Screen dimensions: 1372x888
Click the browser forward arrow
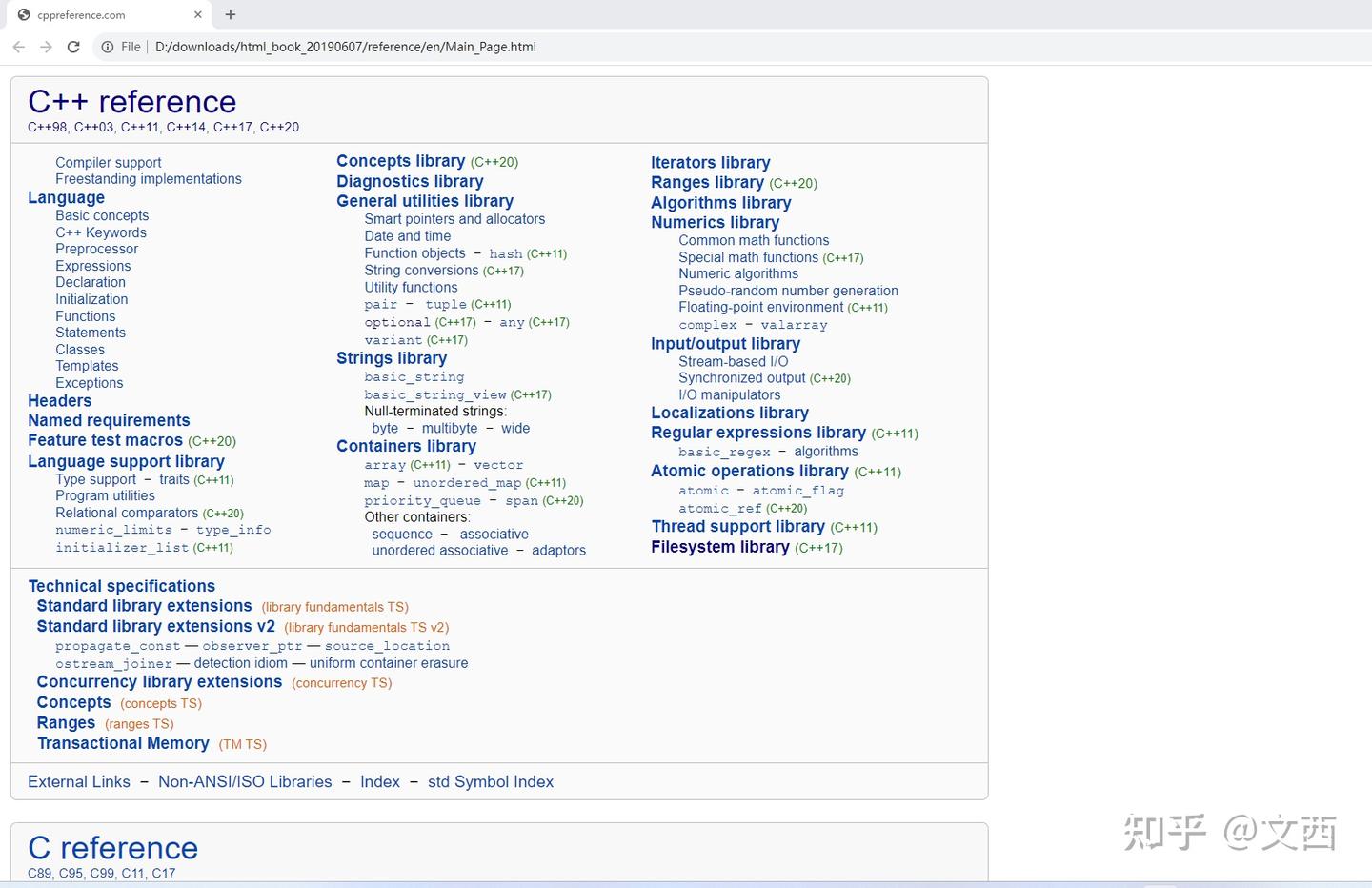tap(46, 47)
